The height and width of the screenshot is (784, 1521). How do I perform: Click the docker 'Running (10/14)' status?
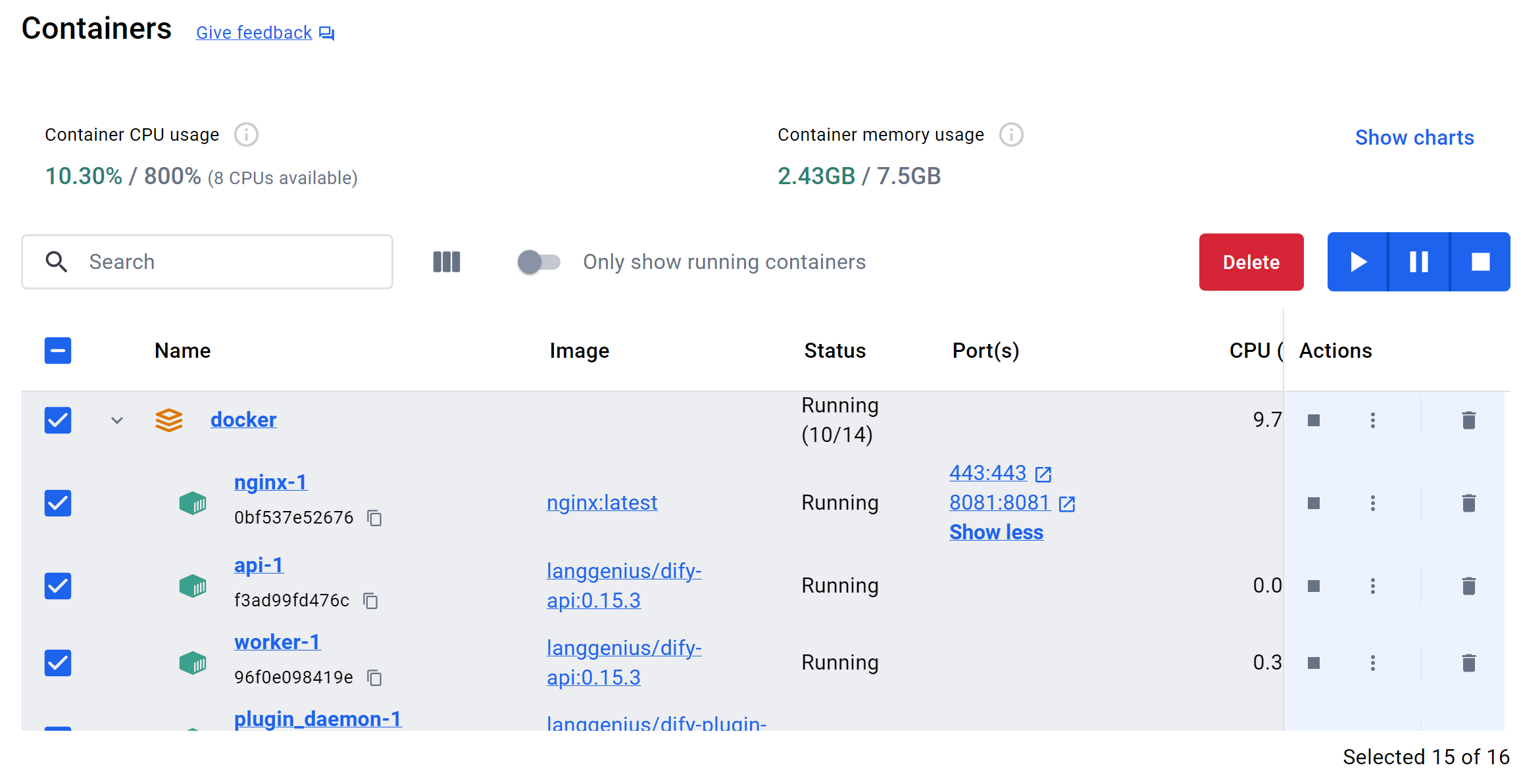point(840,420)
